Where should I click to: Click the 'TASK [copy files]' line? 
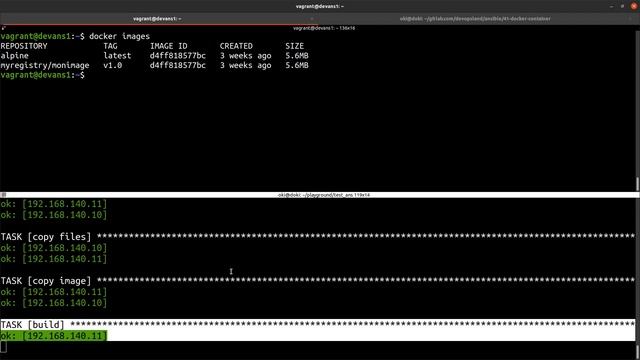click(318, 237)
